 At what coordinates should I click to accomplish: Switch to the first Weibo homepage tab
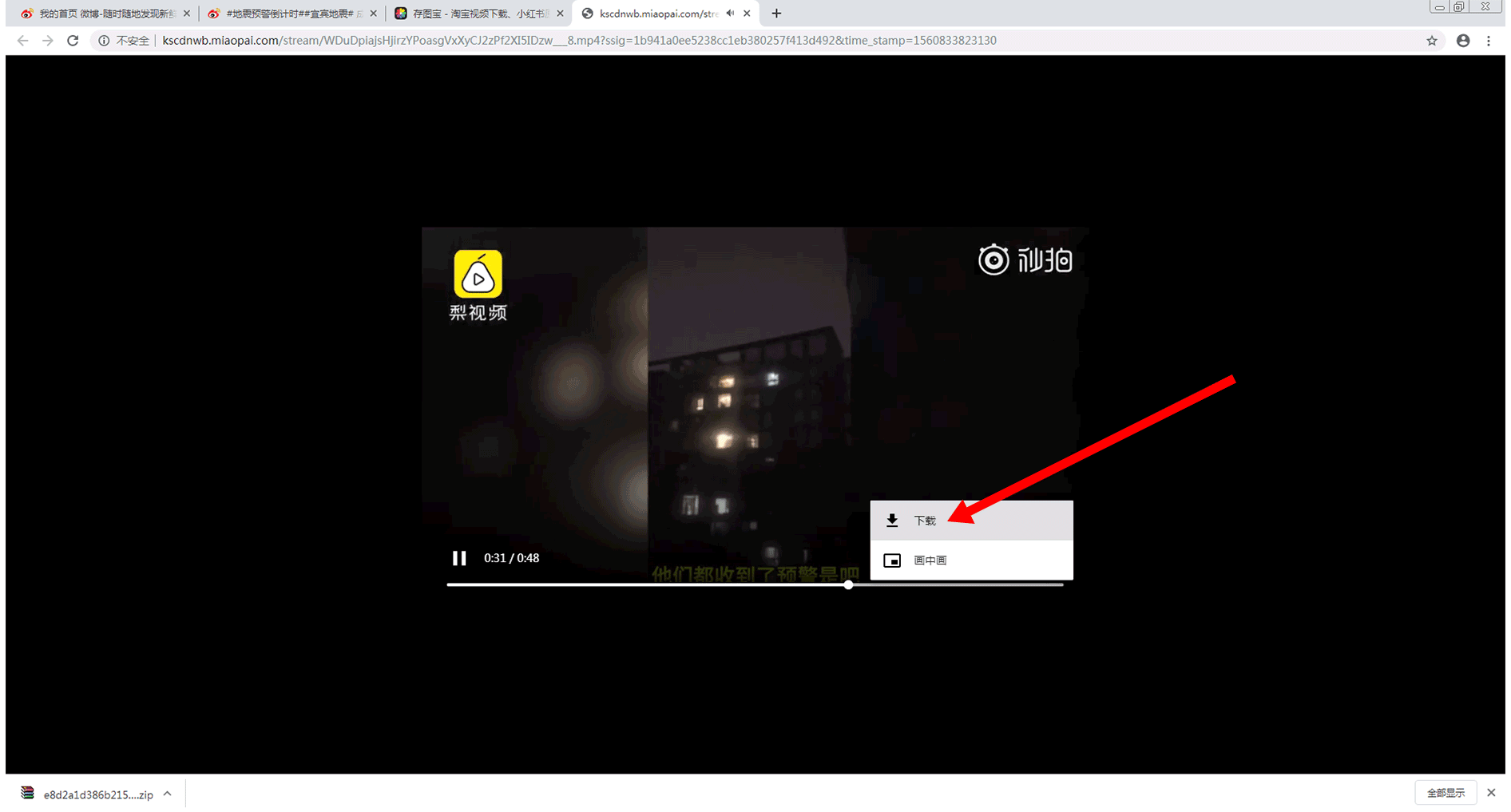pos(104,14)
